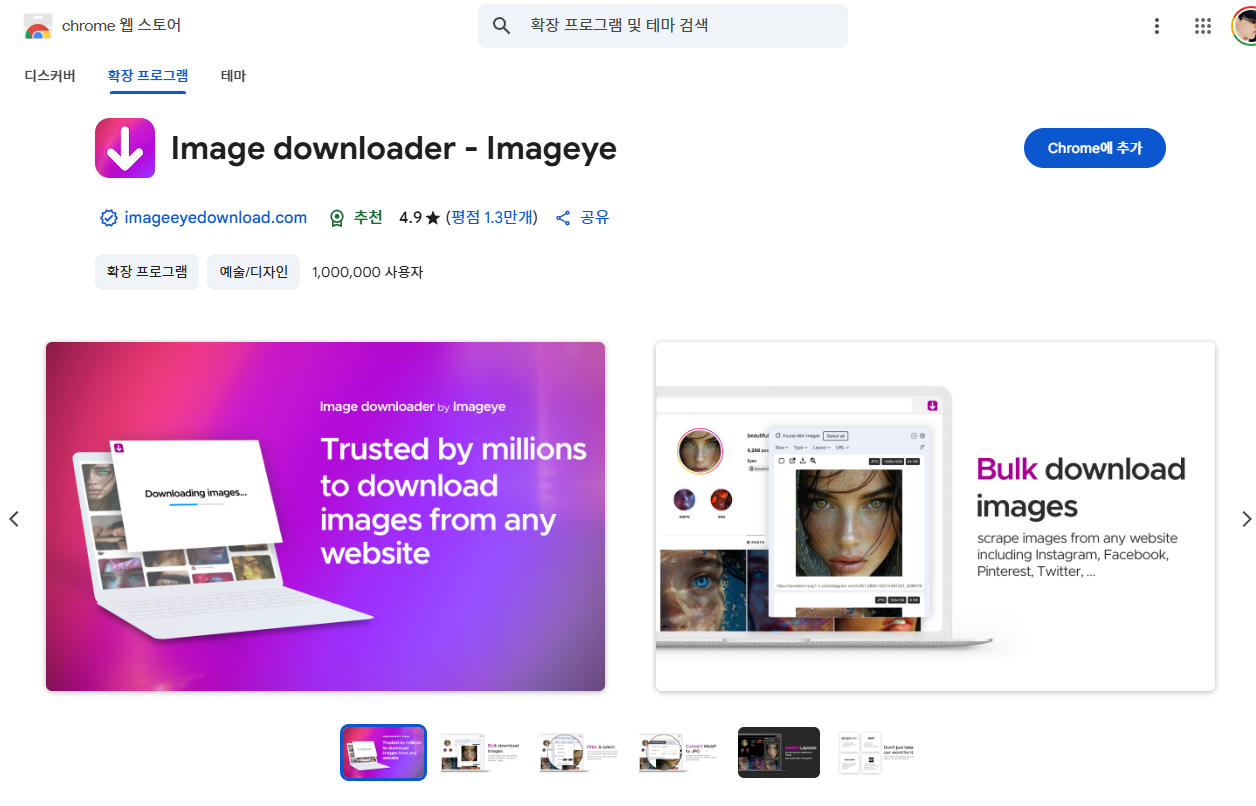This screenshot has height=806, width=1256.
Task: Open the Google apps grid
Action: [1203, 26]
